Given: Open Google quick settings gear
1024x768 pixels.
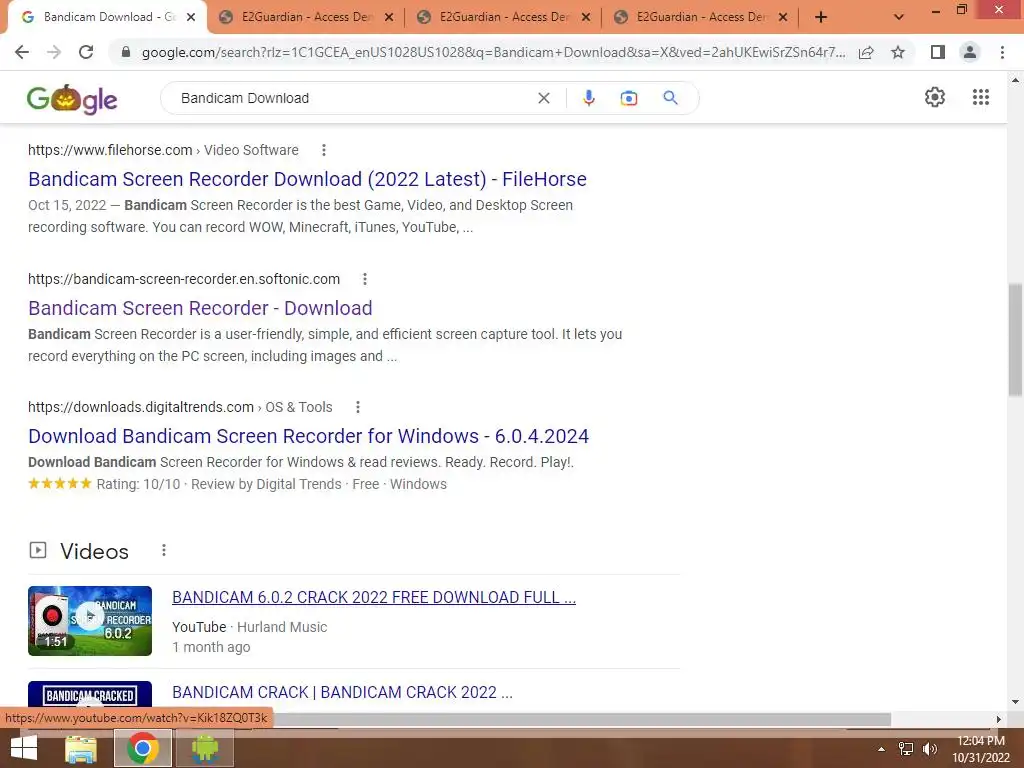Looking at the screenshot, I should (935, 97).
